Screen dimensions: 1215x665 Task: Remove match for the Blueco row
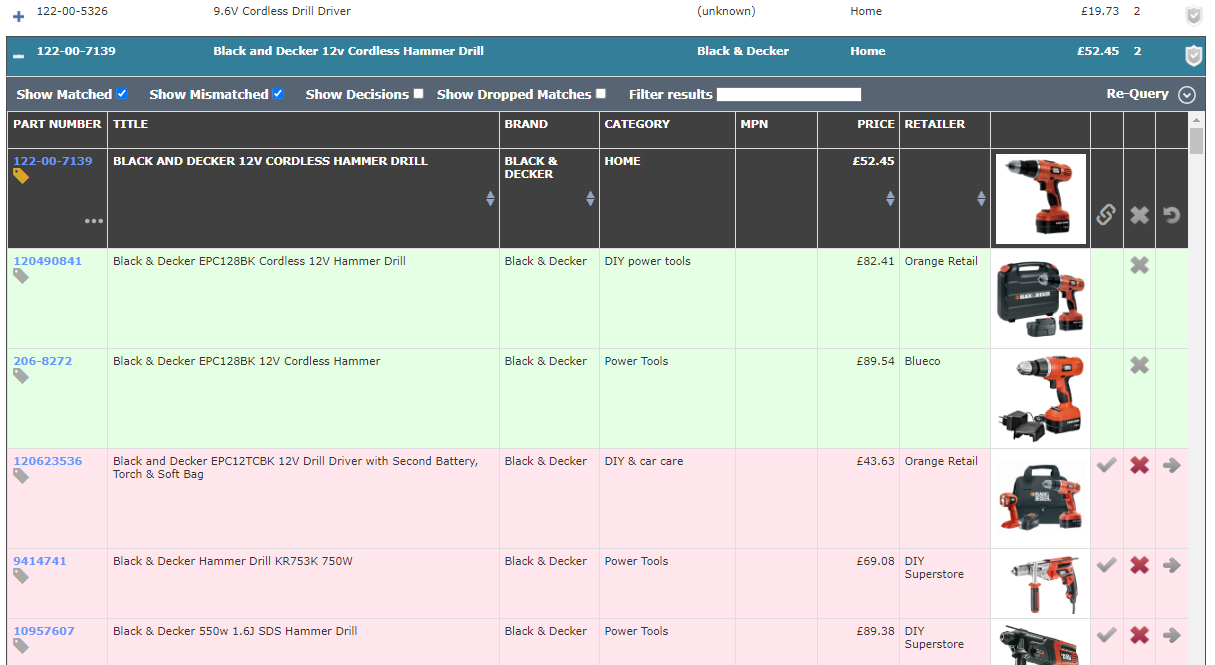pos(1139,365)
